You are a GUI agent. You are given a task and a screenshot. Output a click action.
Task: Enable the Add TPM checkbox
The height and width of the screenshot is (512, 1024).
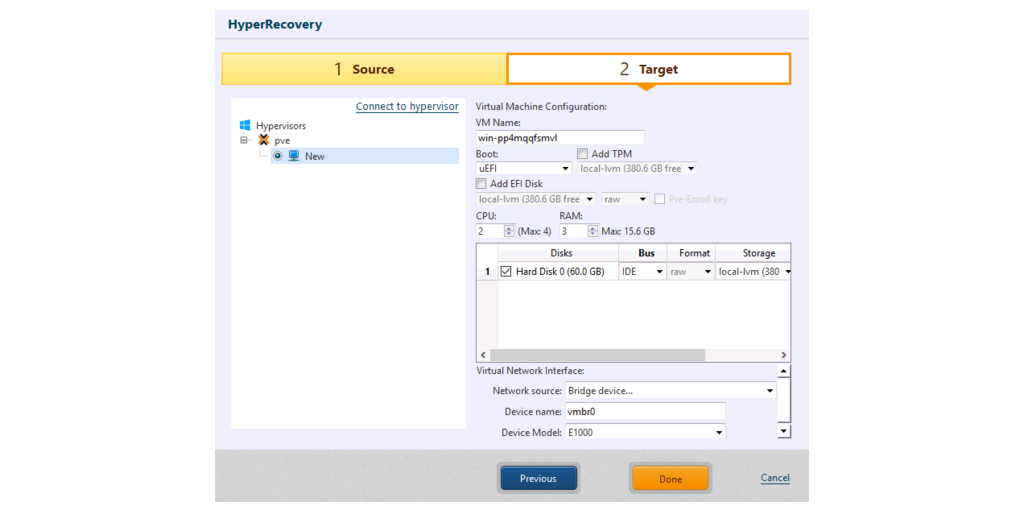point(582,154)
